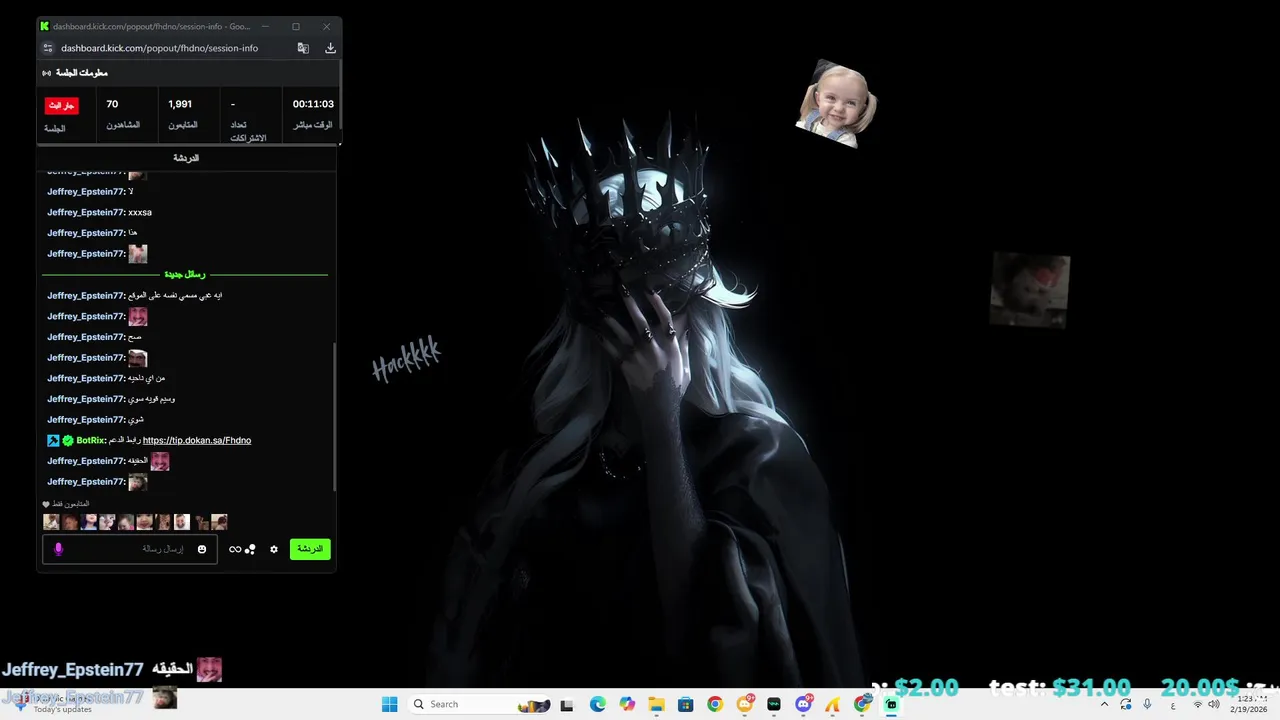Click the Kick dashboard taskbar icon
Image resolution: width=1280 pixels, height=720 pixels.
point(891,704)
